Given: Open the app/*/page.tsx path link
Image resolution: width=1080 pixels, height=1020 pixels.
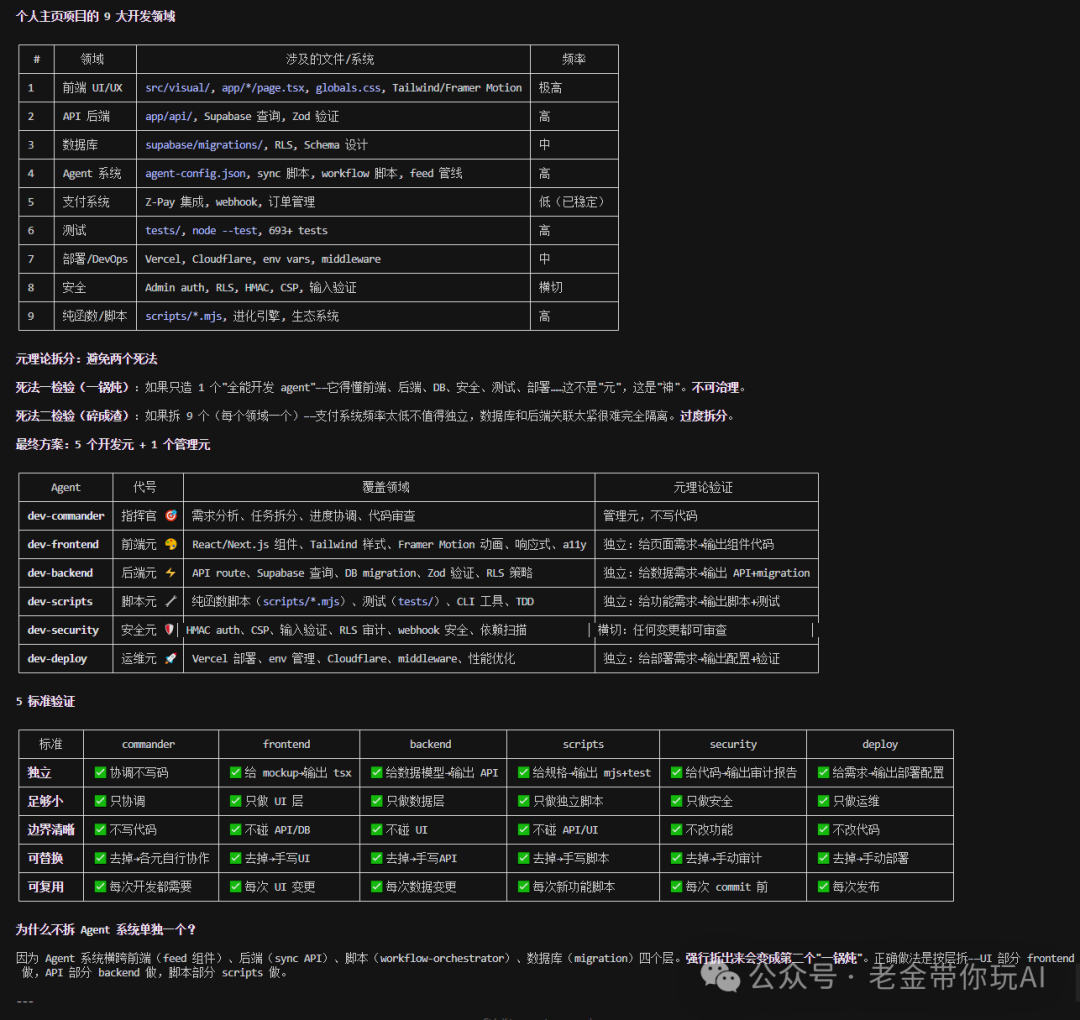Looking at the screenshot, I should [263, 87].
